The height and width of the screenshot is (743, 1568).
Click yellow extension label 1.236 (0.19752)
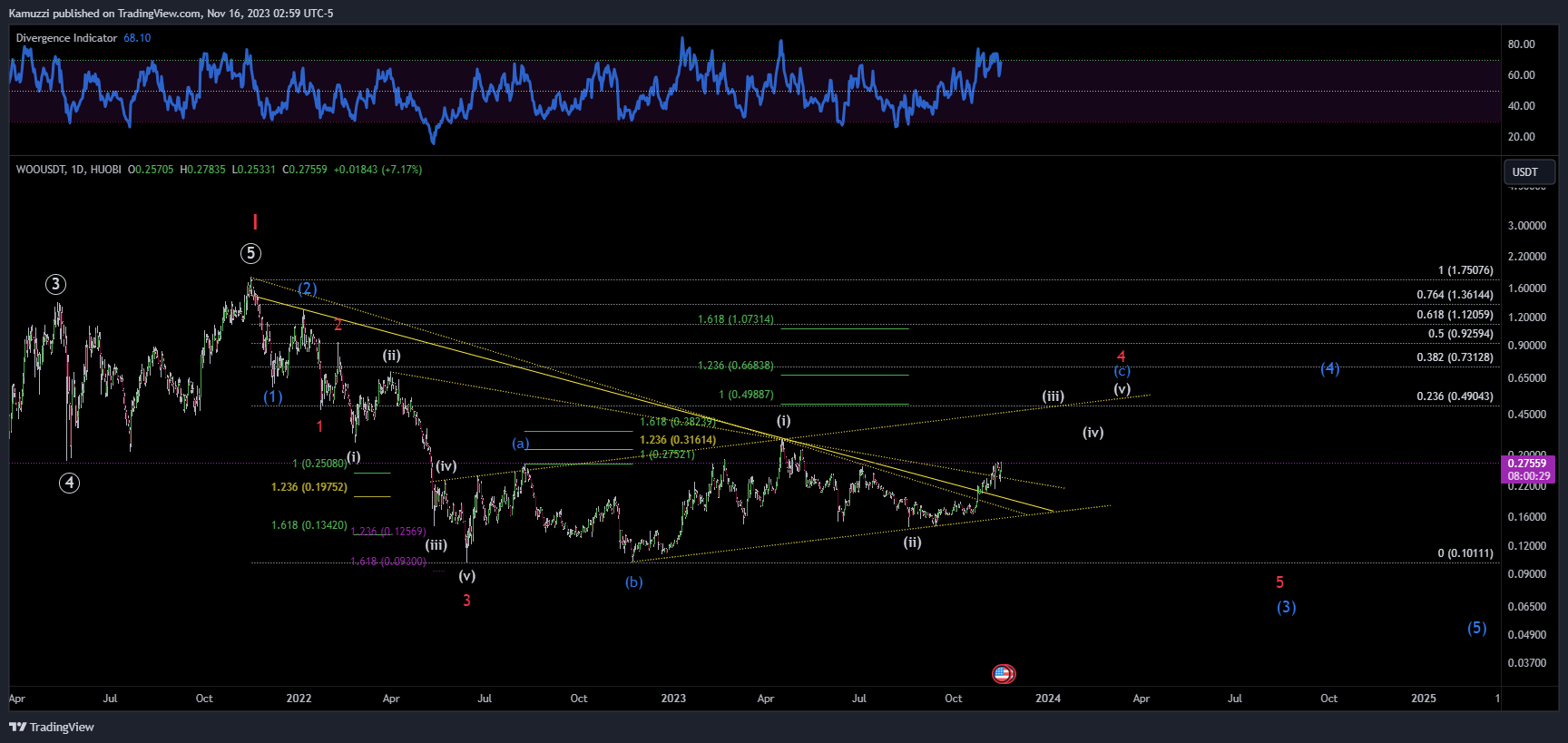[309, 487]
